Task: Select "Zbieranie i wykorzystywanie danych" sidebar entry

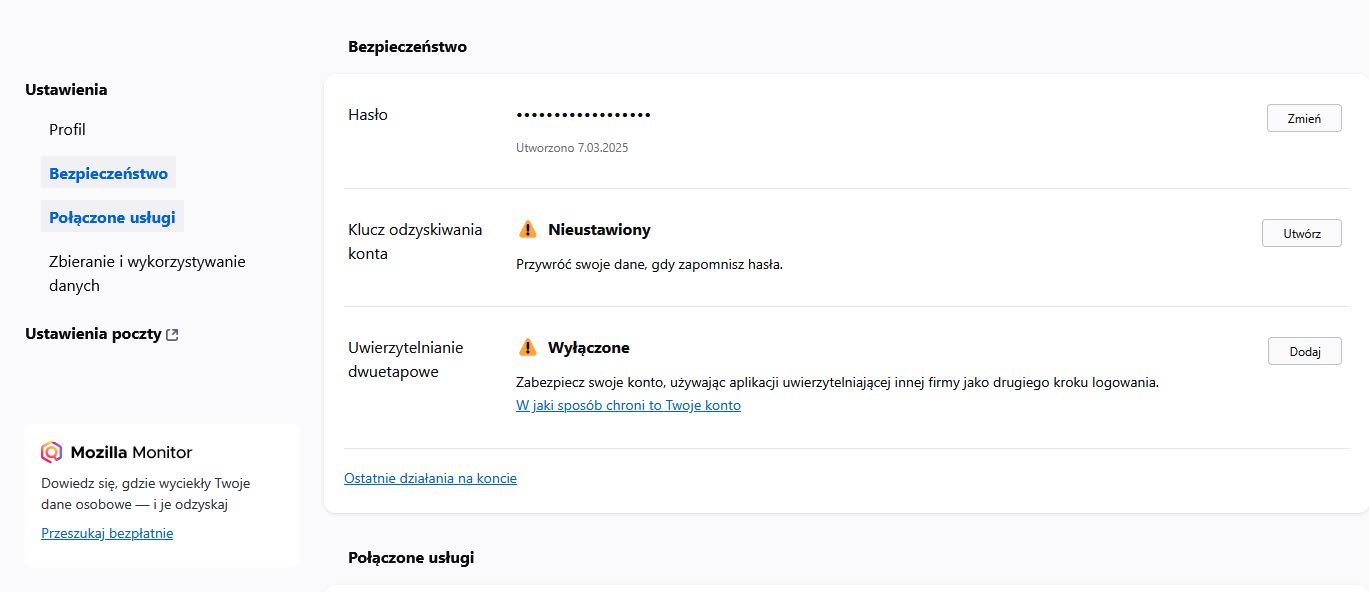Action: [147, 273]
